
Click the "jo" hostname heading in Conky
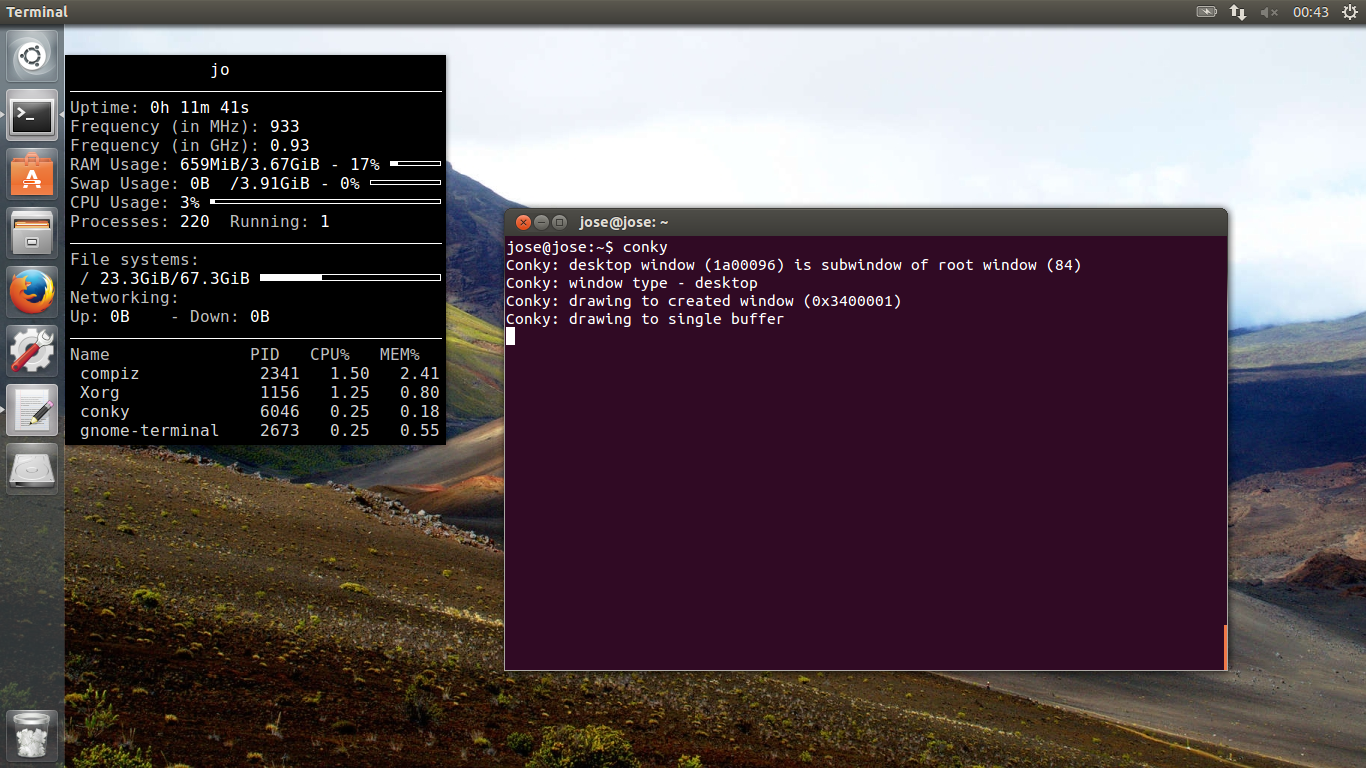click(220, 70)
